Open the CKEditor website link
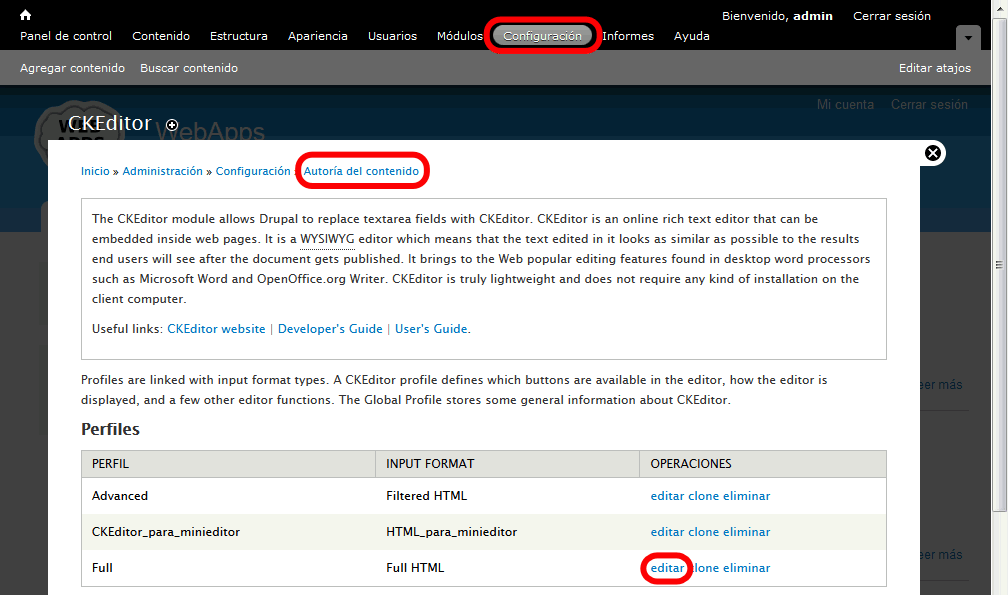The image size is (1008, 595). click(216, 328)
